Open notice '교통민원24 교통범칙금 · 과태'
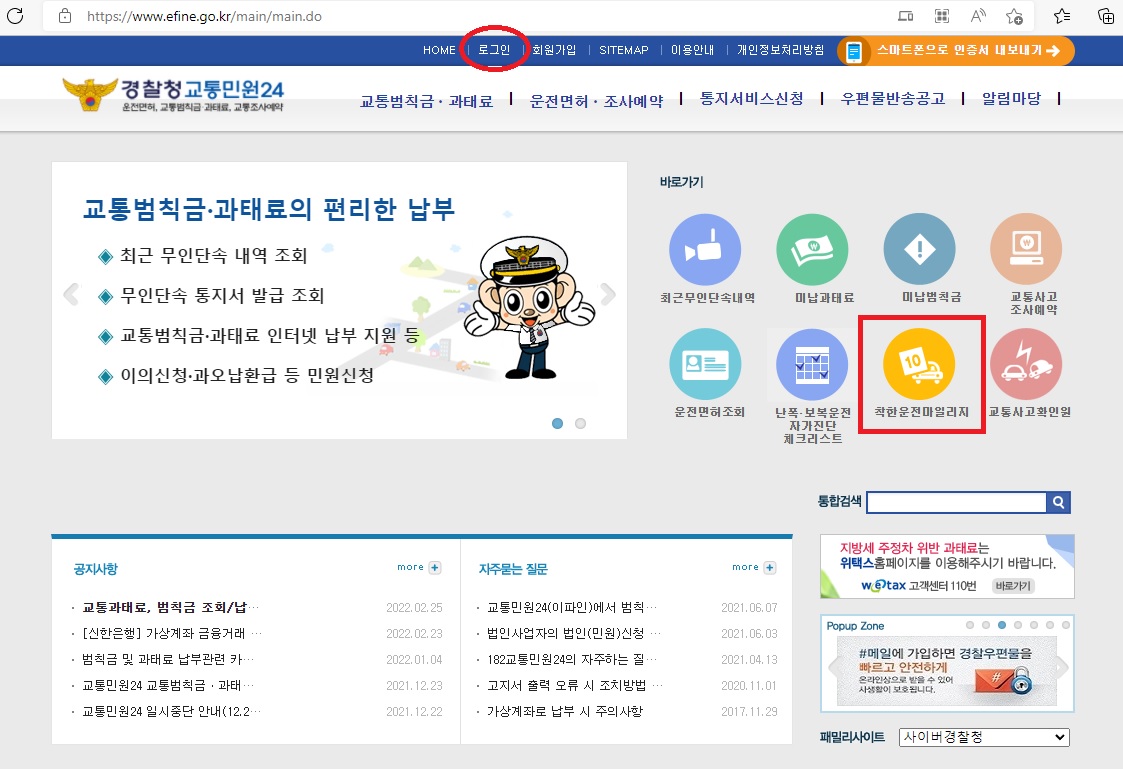 (x=168, y=685)
